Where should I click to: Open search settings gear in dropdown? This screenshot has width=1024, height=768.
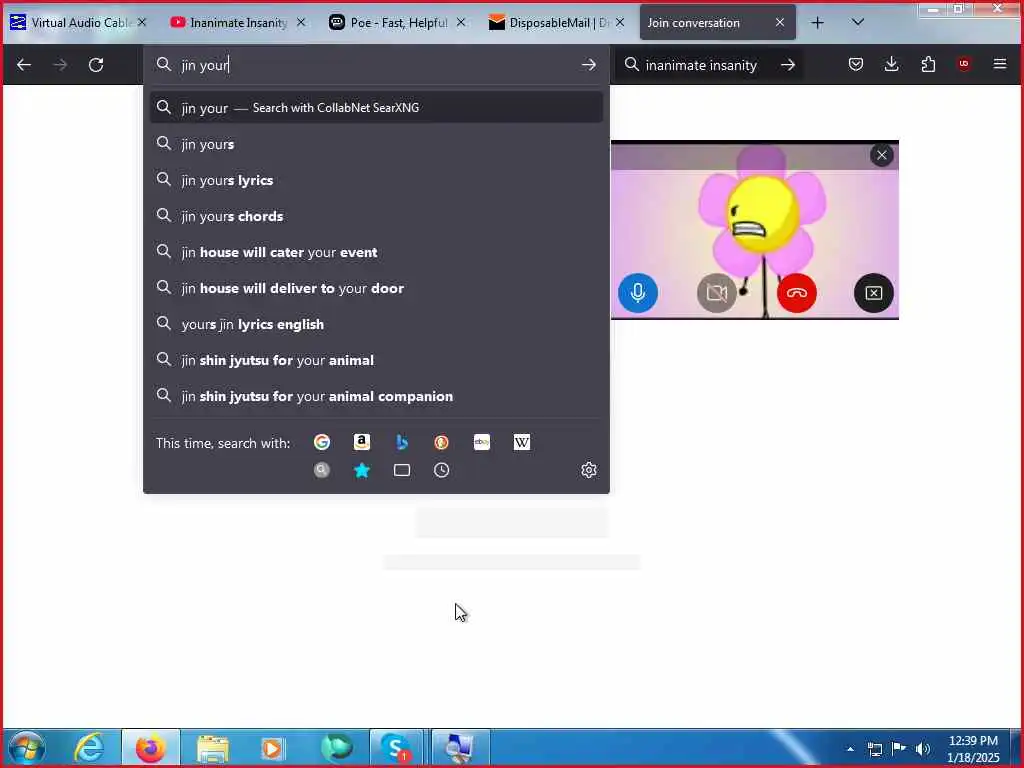(588, 470)
